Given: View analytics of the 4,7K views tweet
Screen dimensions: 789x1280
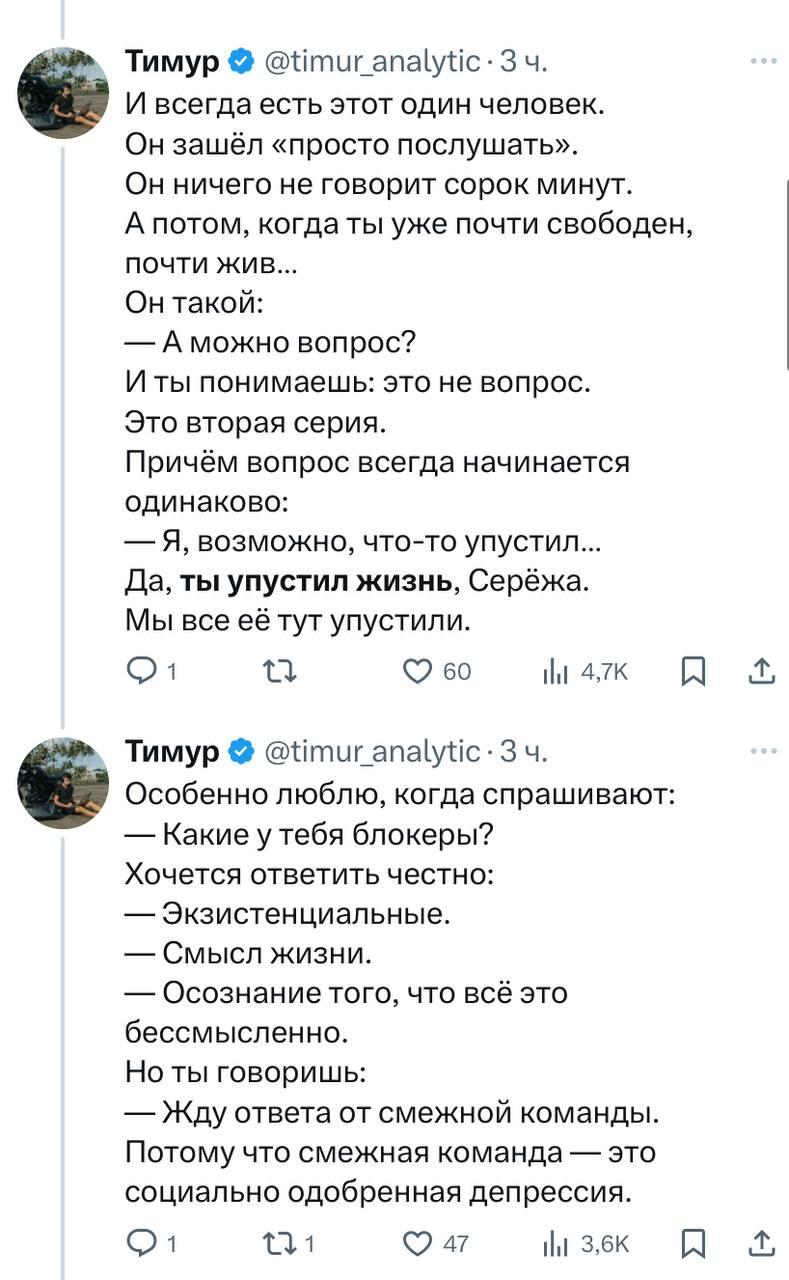Looking at the screenshot, I should [553, 671].
